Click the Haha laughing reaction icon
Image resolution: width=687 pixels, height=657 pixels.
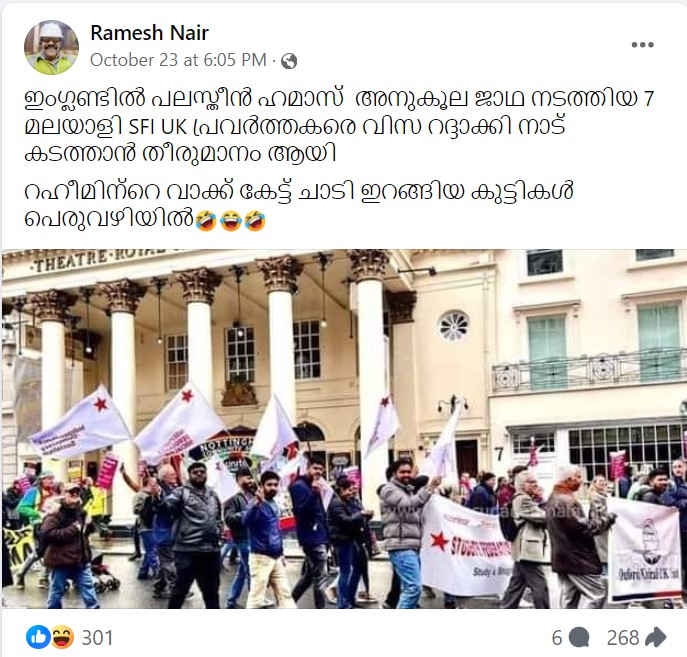point(62,637)
